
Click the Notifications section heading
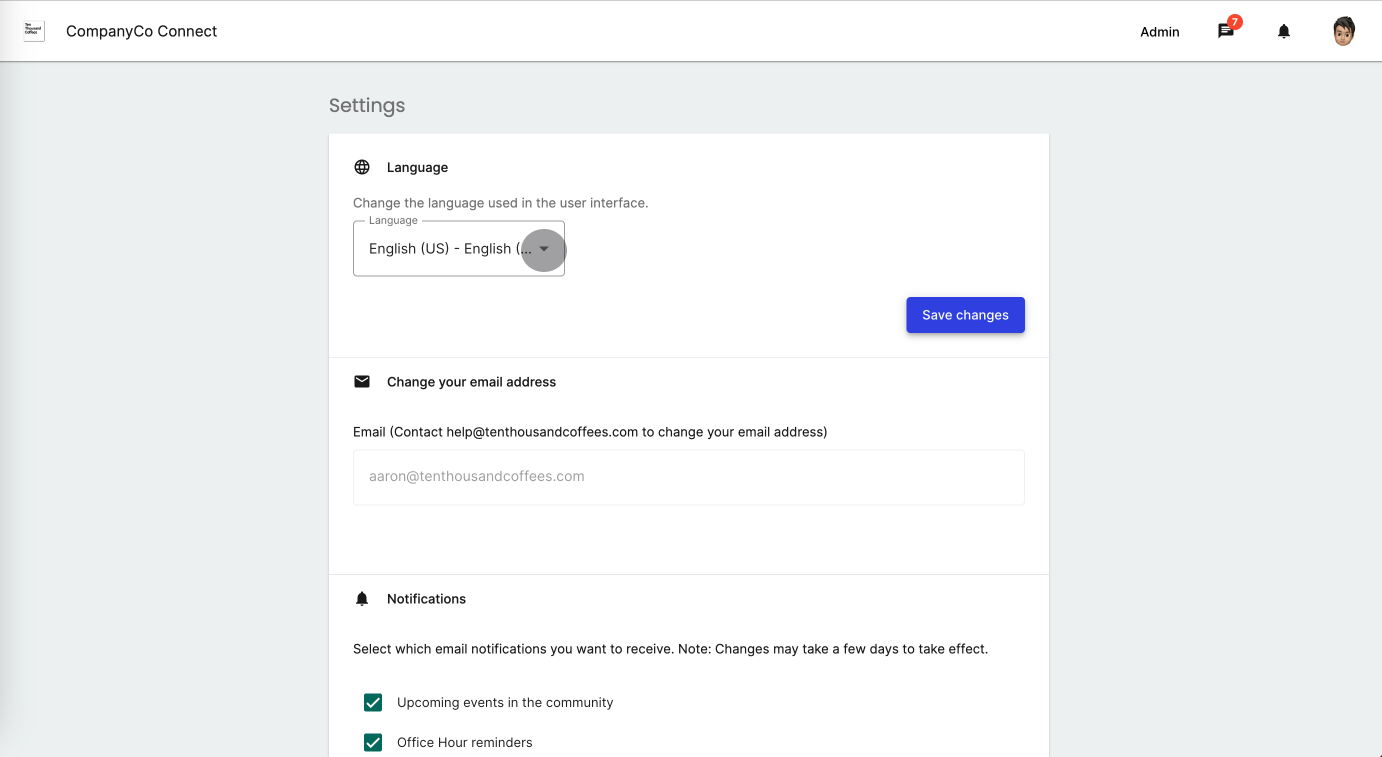click(426, 599)
